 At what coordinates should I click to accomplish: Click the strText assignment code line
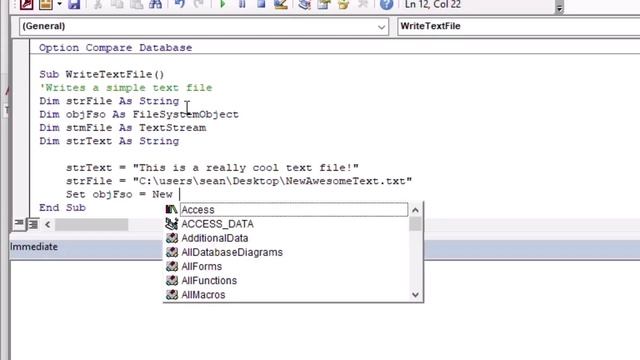point(212,168)
